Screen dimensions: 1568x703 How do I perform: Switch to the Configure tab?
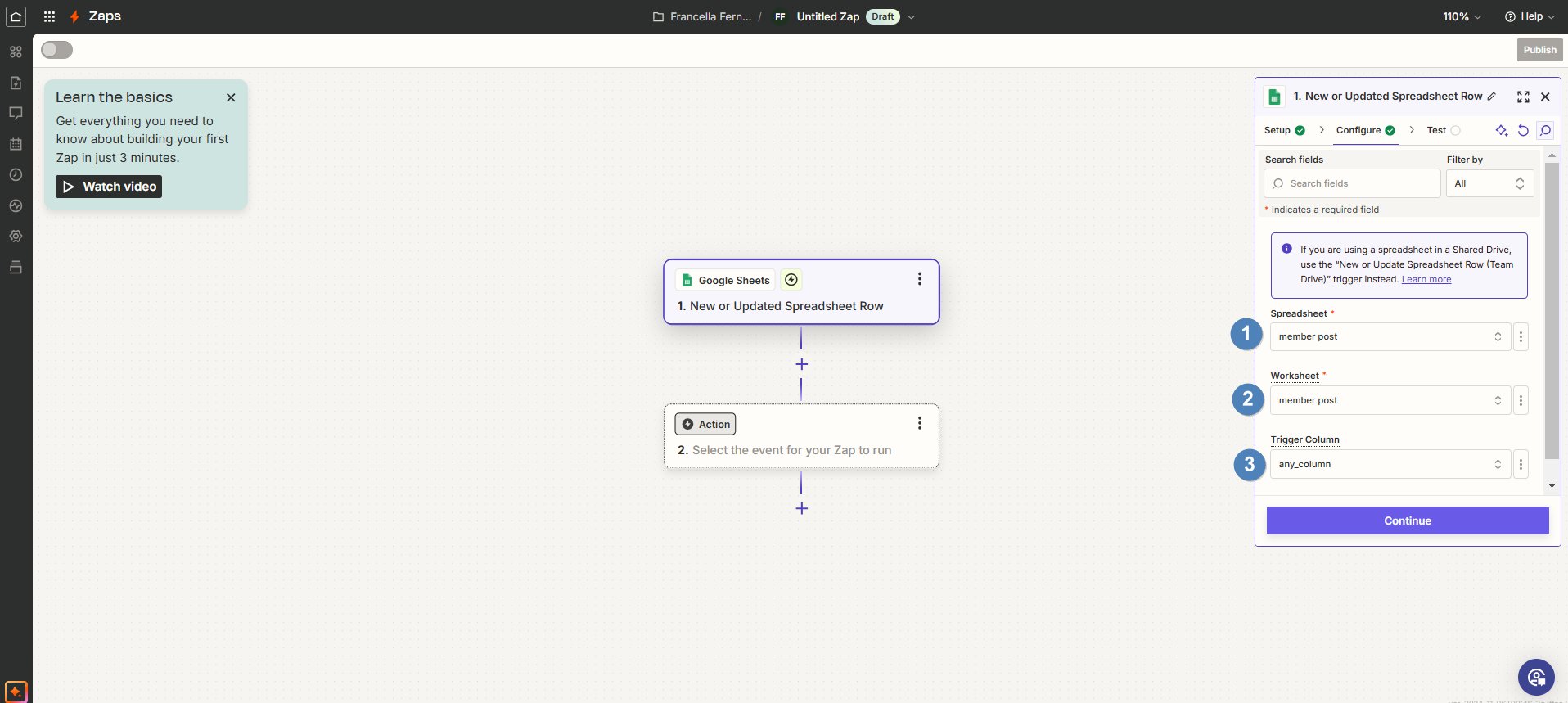(1365, 130)
